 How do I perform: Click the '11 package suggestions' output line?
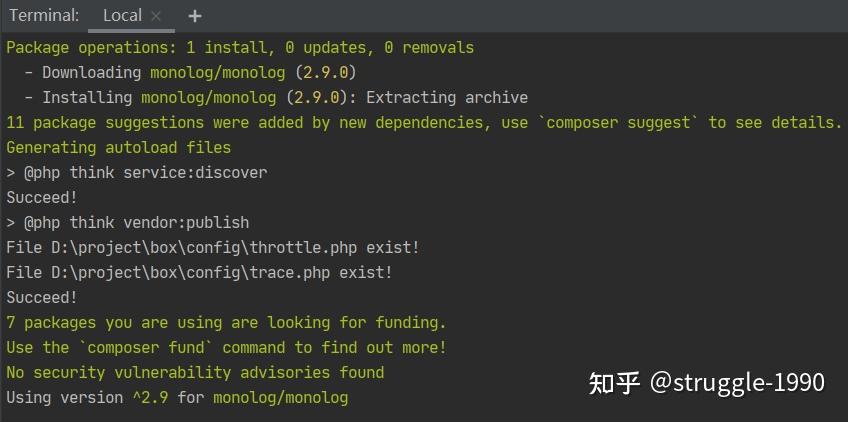coord(425,123)
